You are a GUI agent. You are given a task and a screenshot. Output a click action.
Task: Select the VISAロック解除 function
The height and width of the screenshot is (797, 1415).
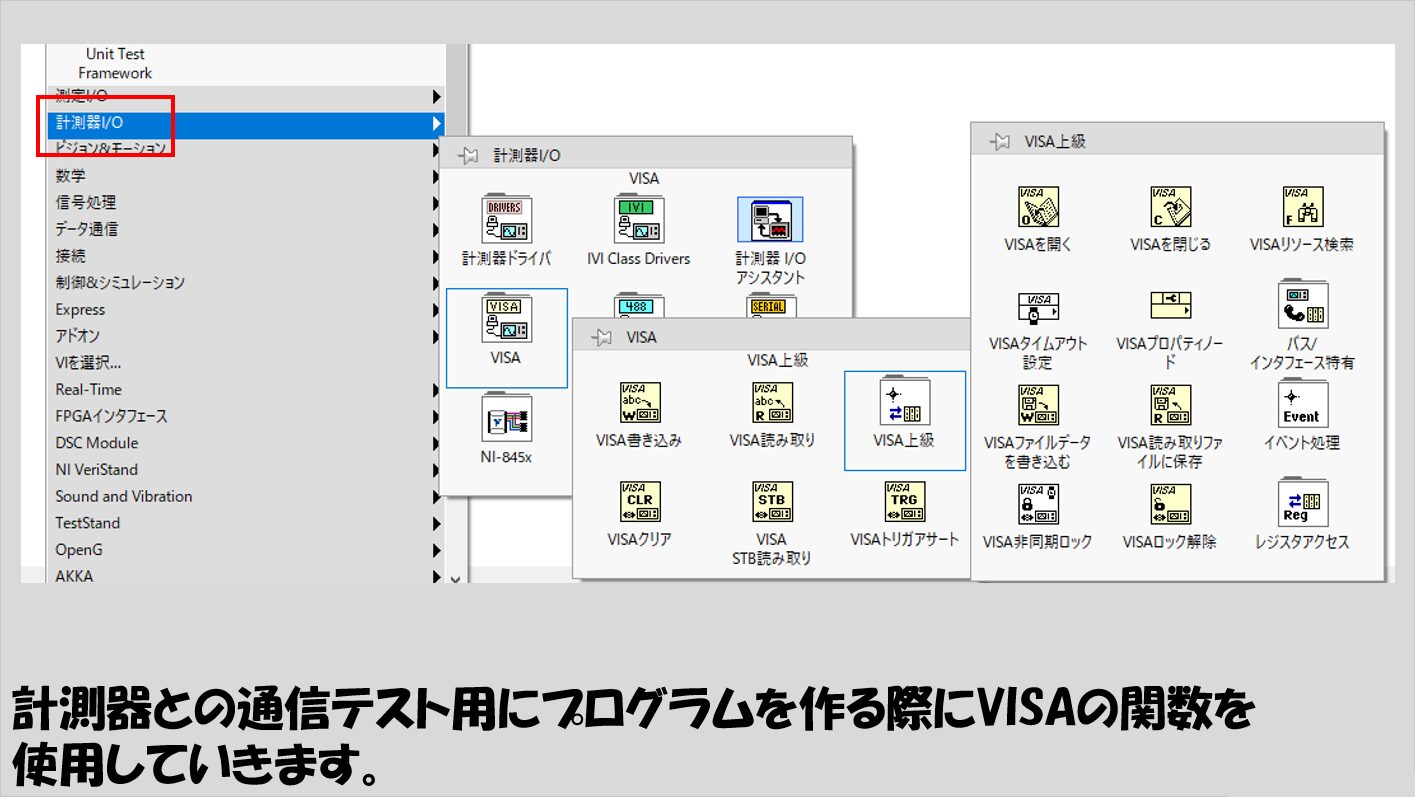[x=1170, y=504]
